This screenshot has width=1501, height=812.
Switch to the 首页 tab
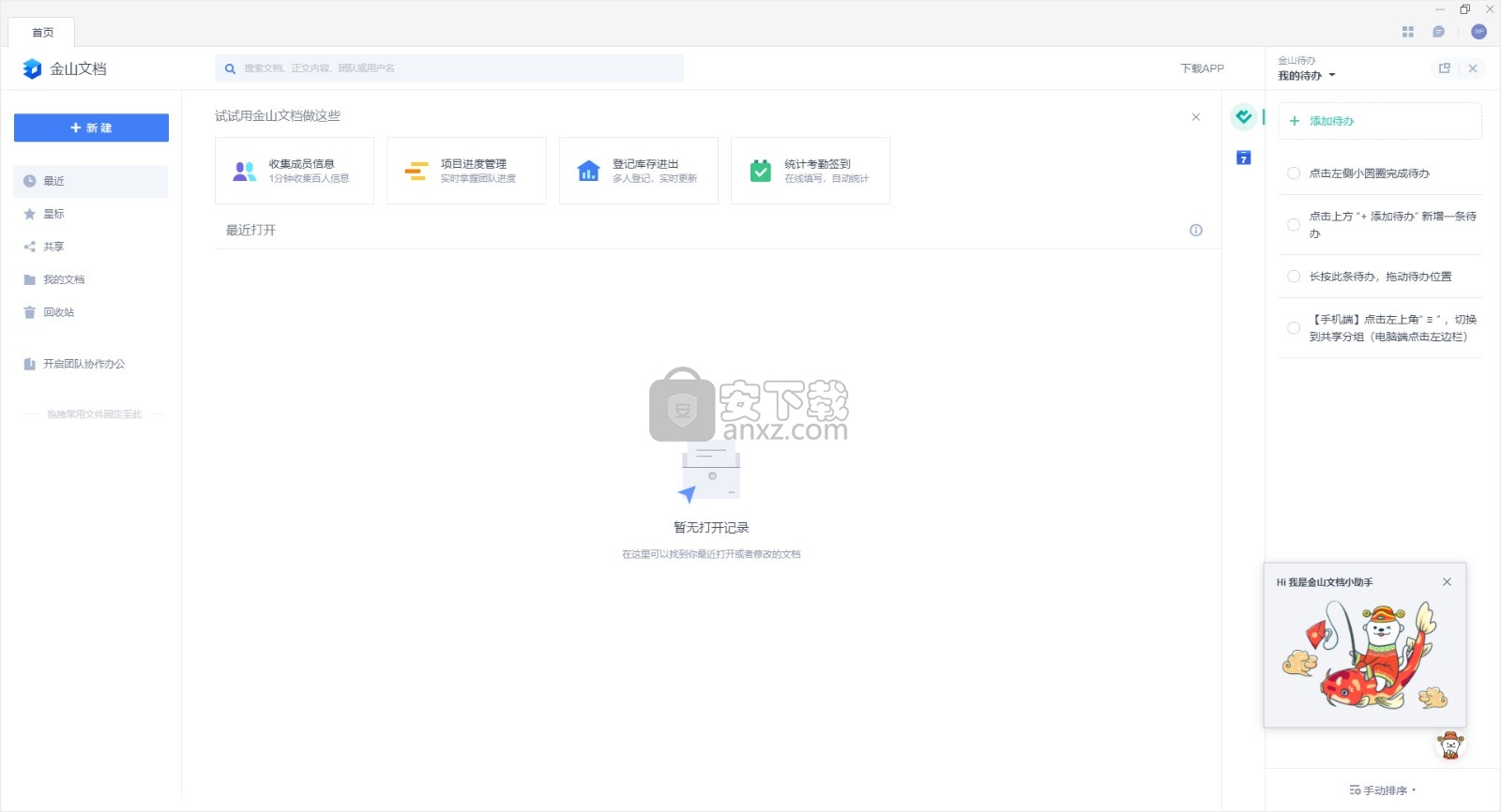(42, 33)
